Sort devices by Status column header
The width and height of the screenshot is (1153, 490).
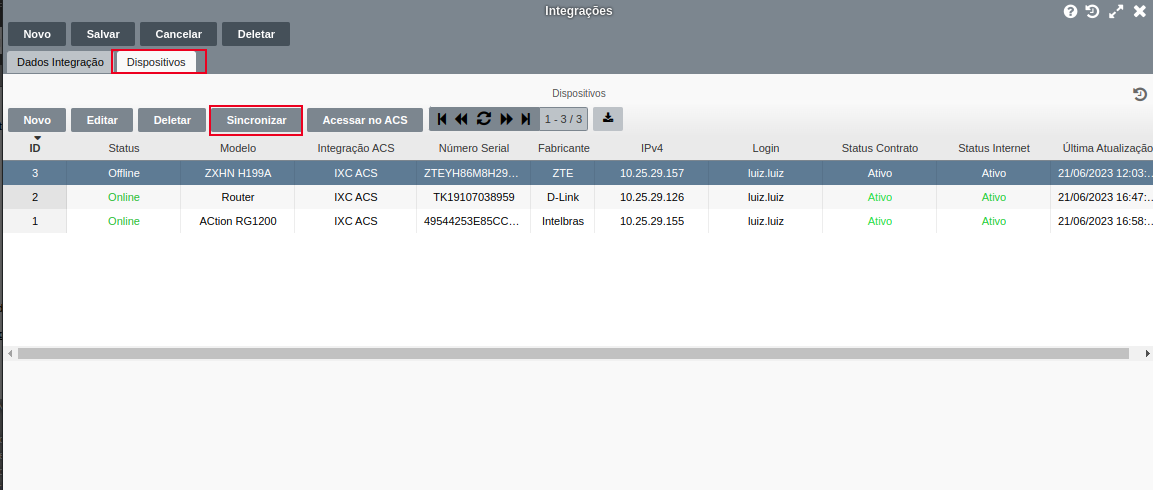click(124, 148)
